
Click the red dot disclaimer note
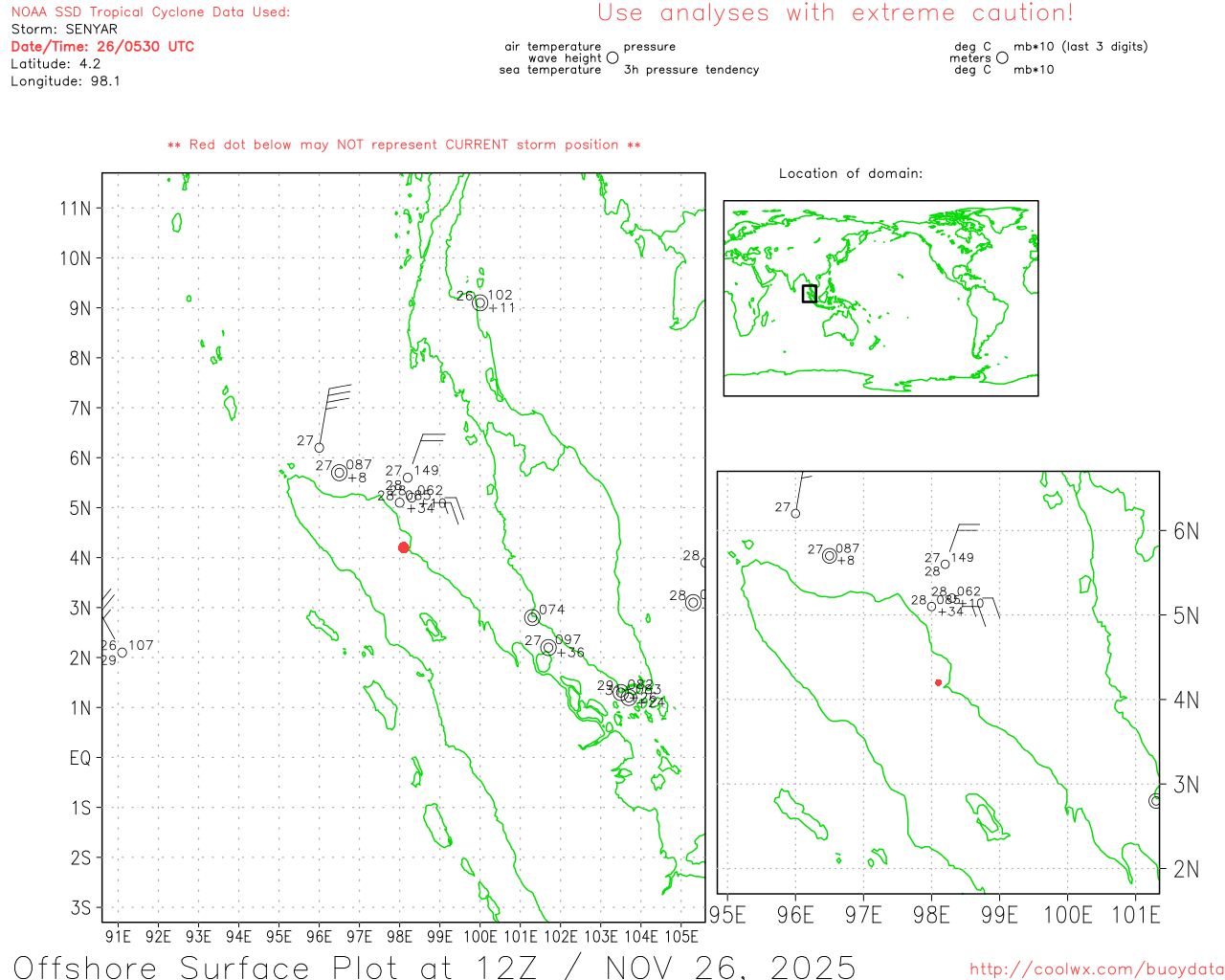coord(404,145)
